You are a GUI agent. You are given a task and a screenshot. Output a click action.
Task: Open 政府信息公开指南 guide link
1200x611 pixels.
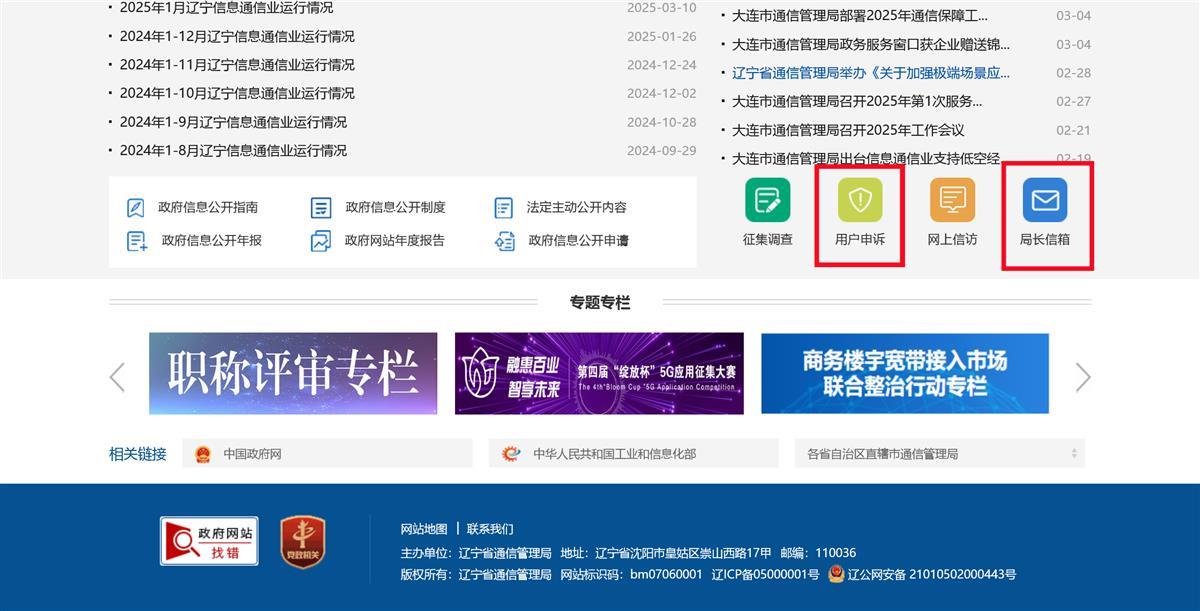(x=207, y=207)
